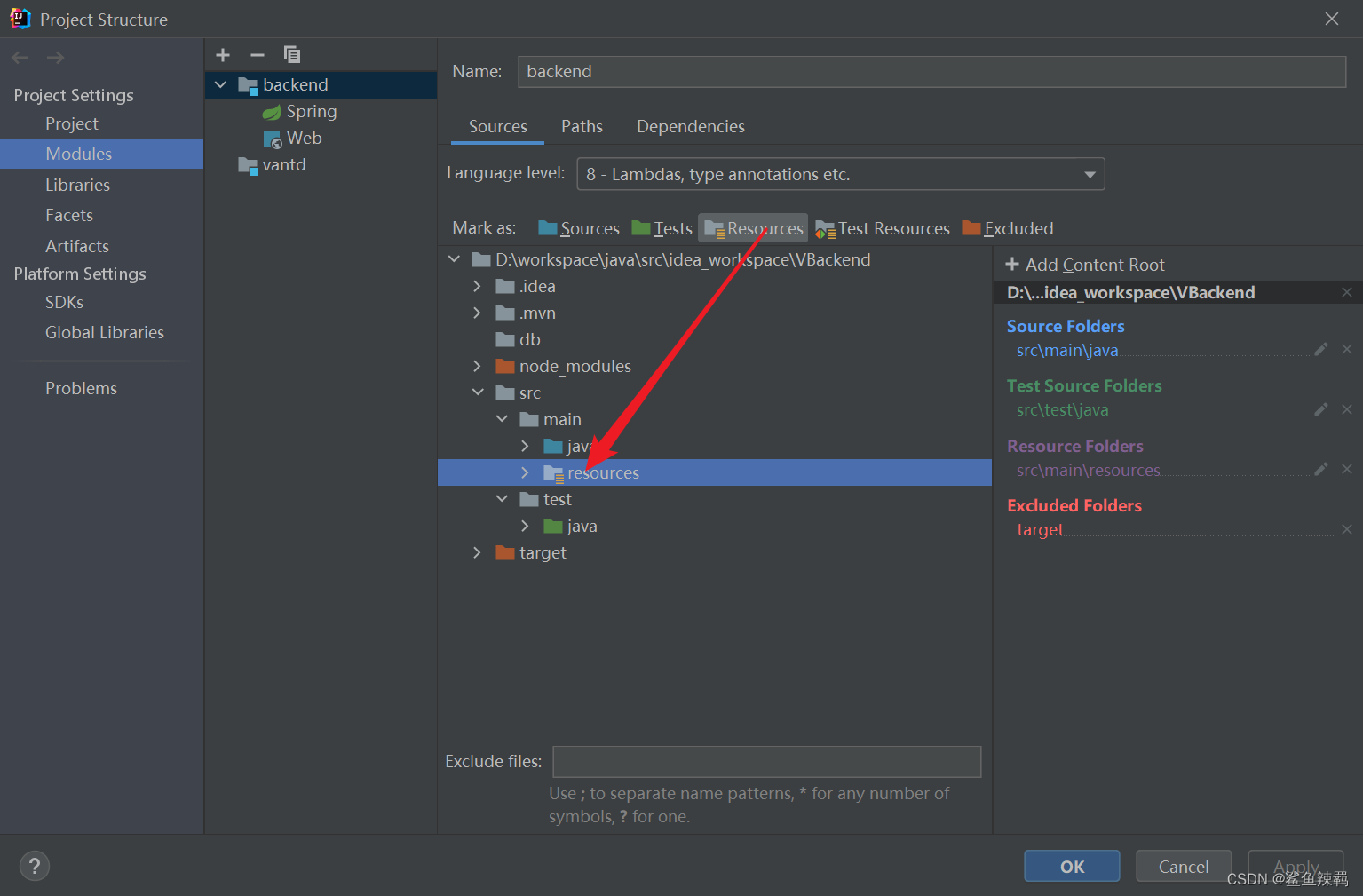Click the target excluded folder link
This screenshot has width=1363, height=896.
[1040, 529]
